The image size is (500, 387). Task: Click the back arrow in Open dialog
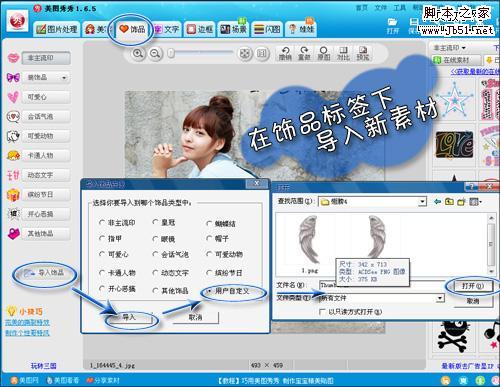(x=437, y=201)
